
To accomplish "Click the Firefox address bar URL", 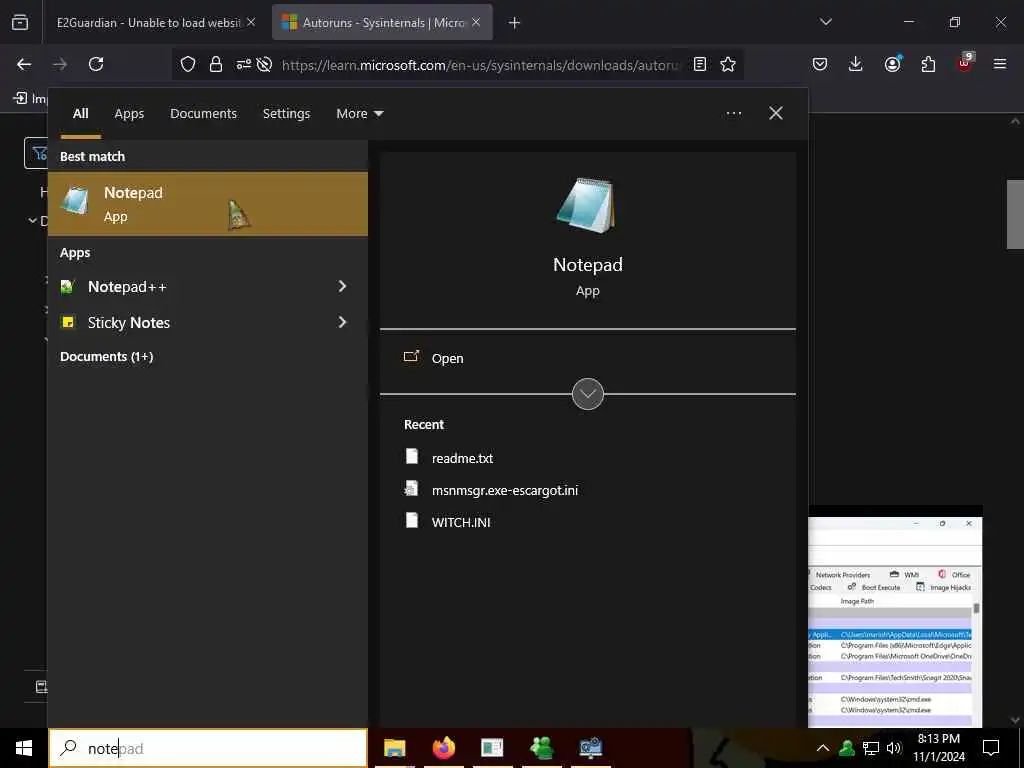I will pyautogui.click(x=480, y=65).
